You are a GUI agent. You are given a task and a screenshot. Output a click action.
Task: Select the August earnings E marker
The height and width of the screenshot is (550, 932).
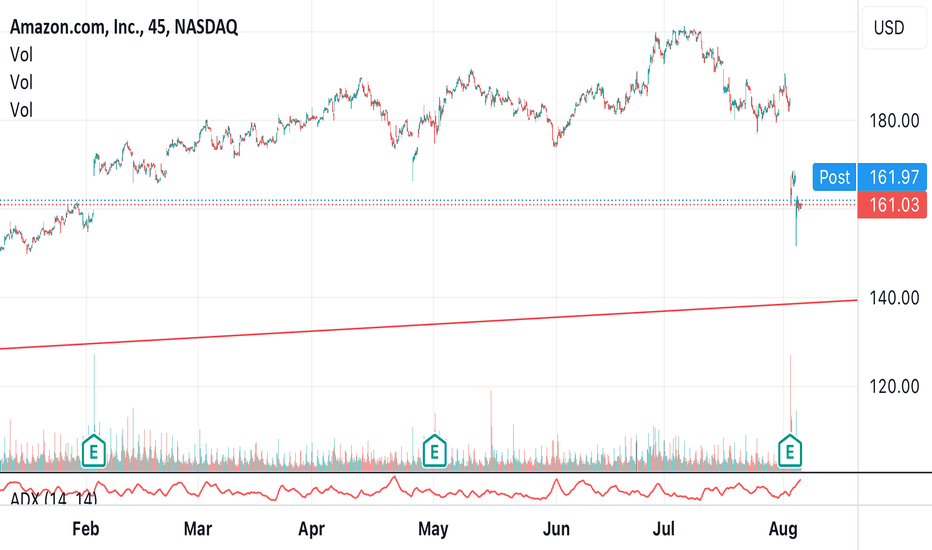[790, 451]
